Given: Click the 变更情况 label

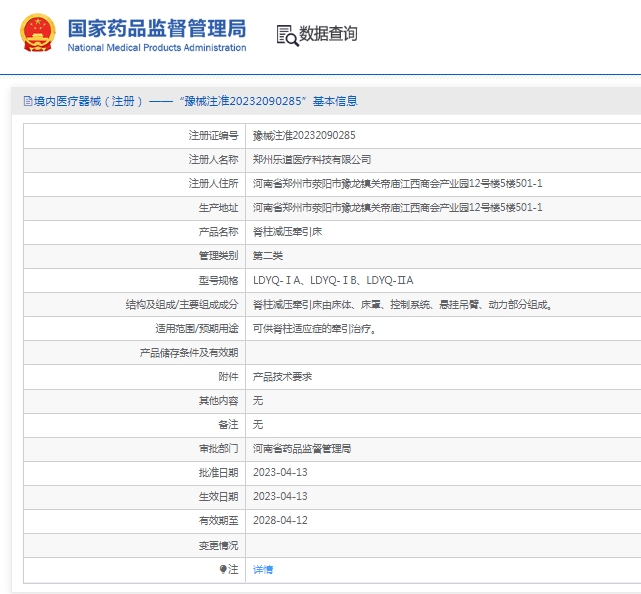Looking at the screenshot, I should (x=218, y=545).
